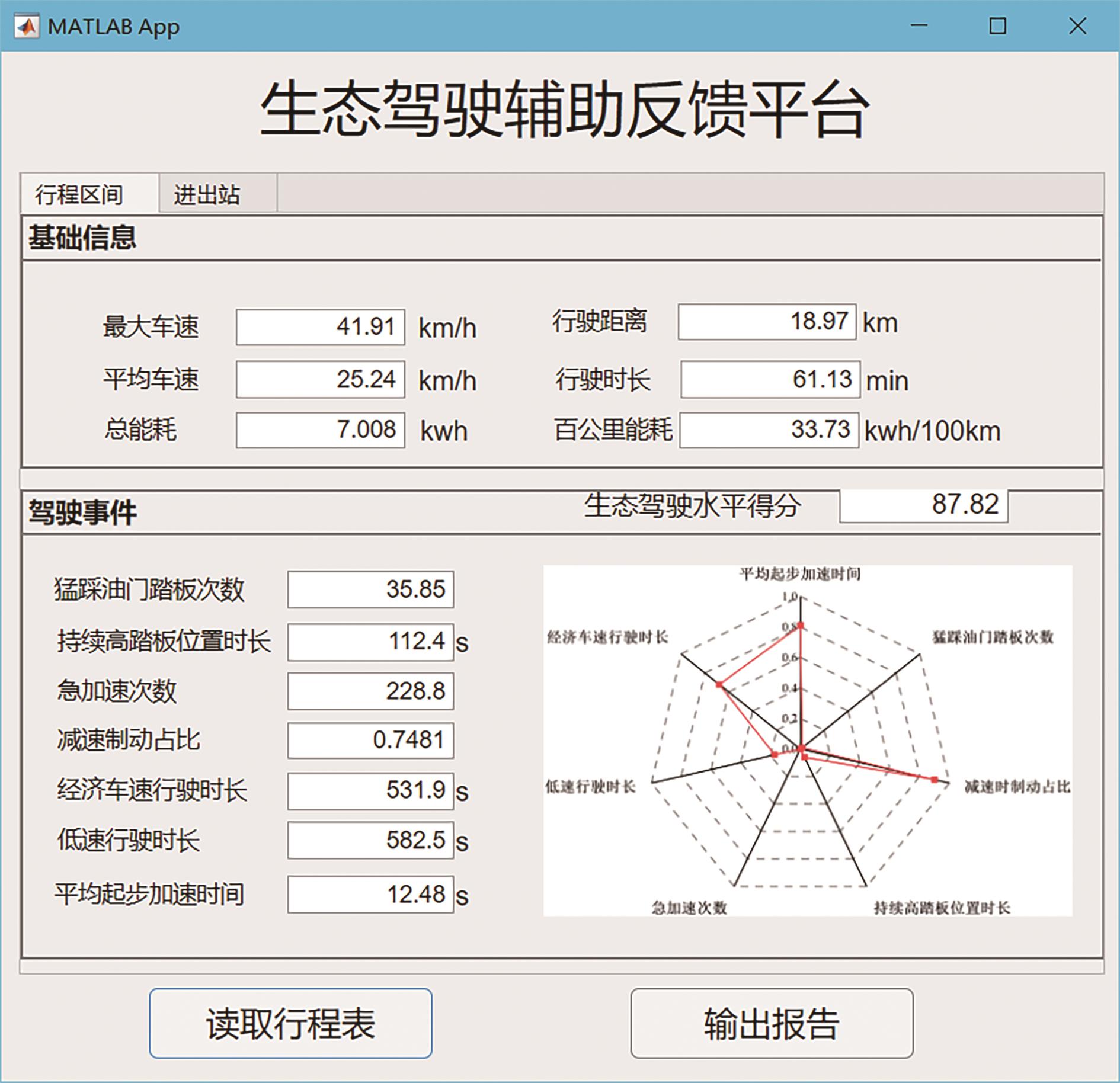The height and width of the screenshot is (1083, 1120).
Task: Click the MATLAB logo icon in title bar
Action: [26, 26]
